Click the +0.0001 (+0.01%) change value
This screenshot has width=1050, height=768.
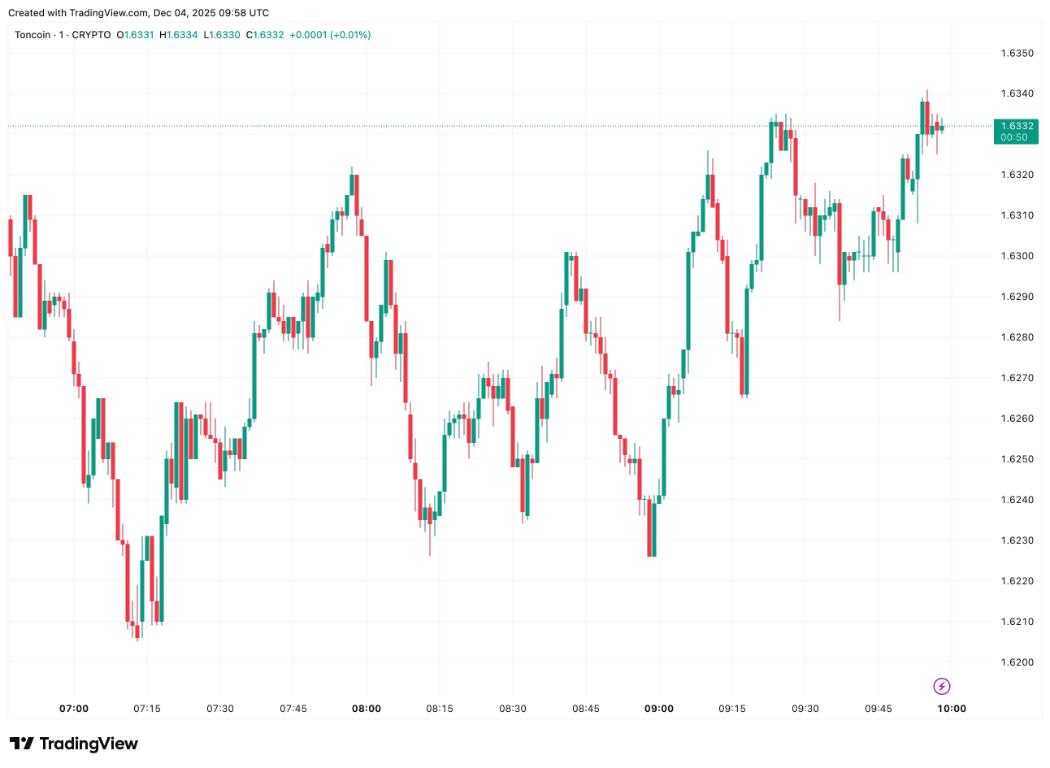click(x=330, y=35)
